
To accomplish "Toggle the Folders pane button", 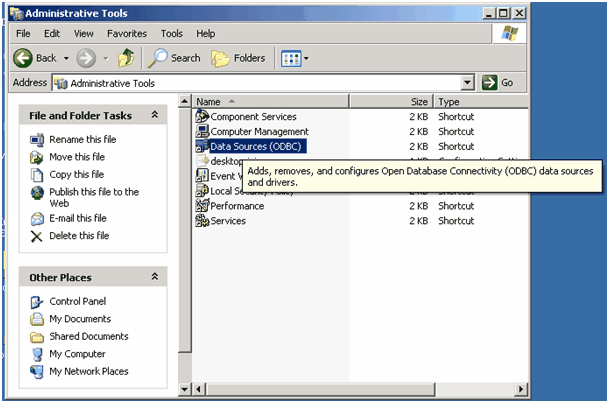I will (238, 58).
